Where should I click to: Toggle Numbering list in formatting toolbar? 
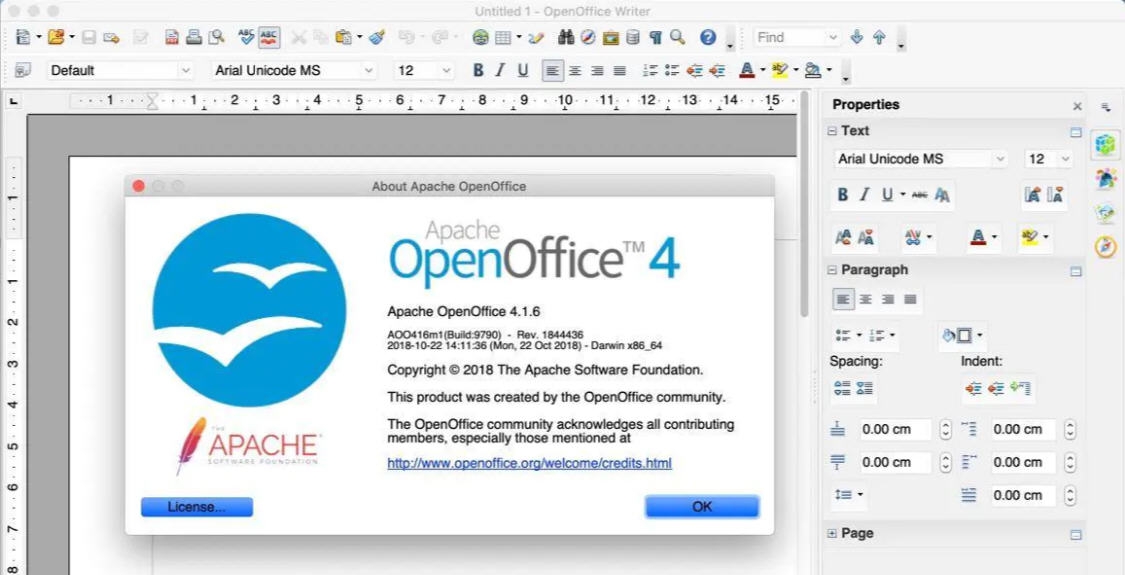[x=650, y=70]
